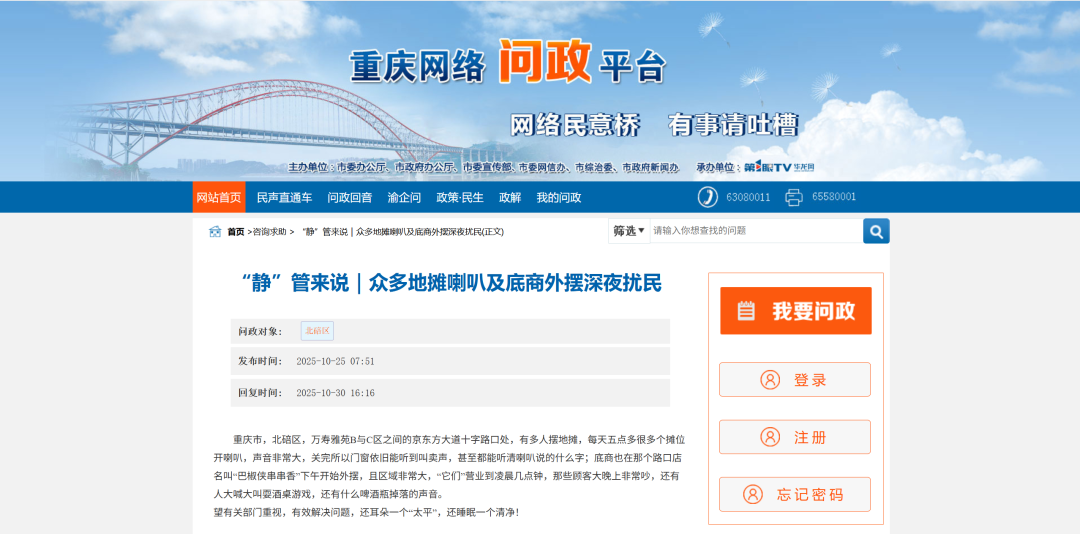The image size is (1080, 534).
Task: Go to 网站首页 tab
Action: [219, 197]
